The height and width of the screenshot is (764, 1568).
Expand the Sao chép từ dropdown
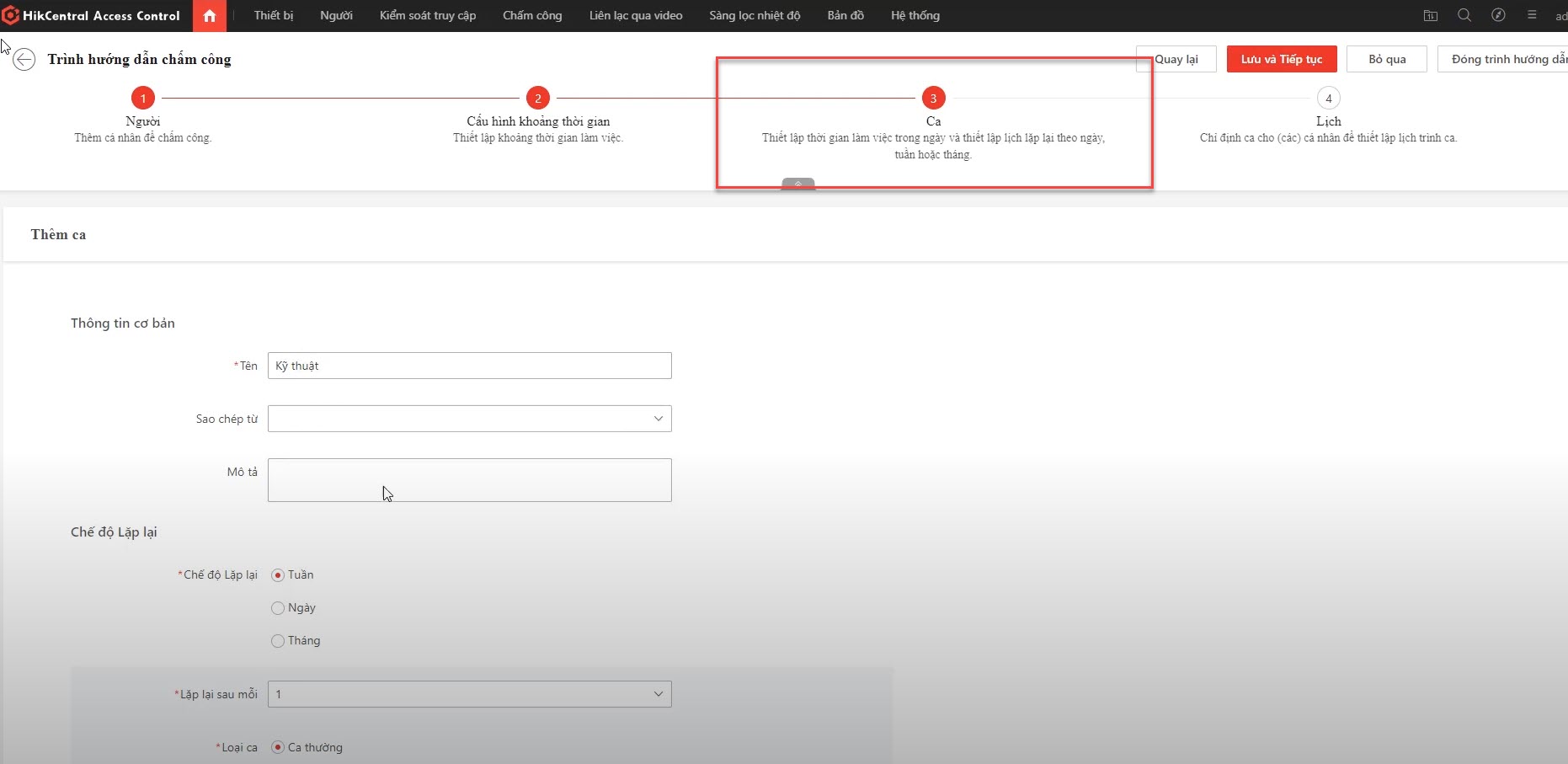tap(469, 419)
